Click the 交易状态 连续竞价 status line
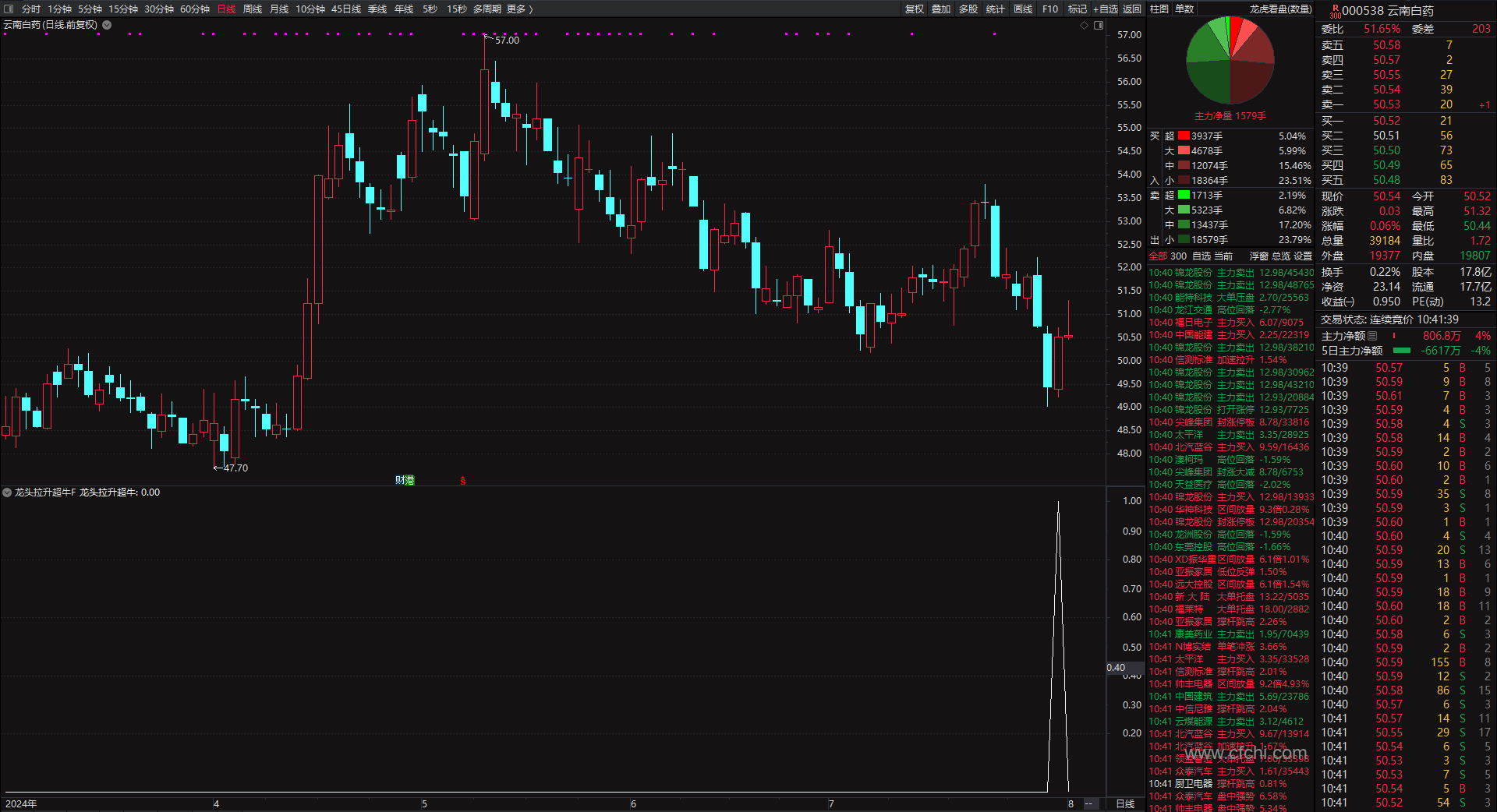This screenshot has height=812, width=1497. (x=1389, y=320)
